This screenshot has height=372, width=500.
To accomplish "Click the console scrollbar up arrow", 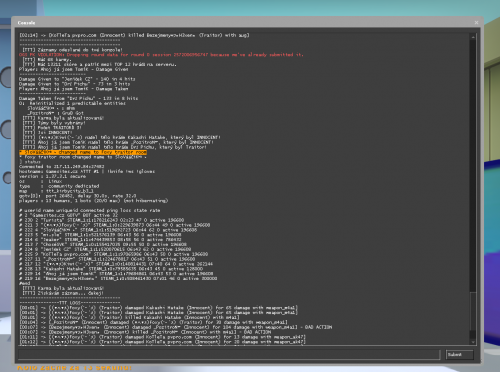I will (x=473, y=37).
